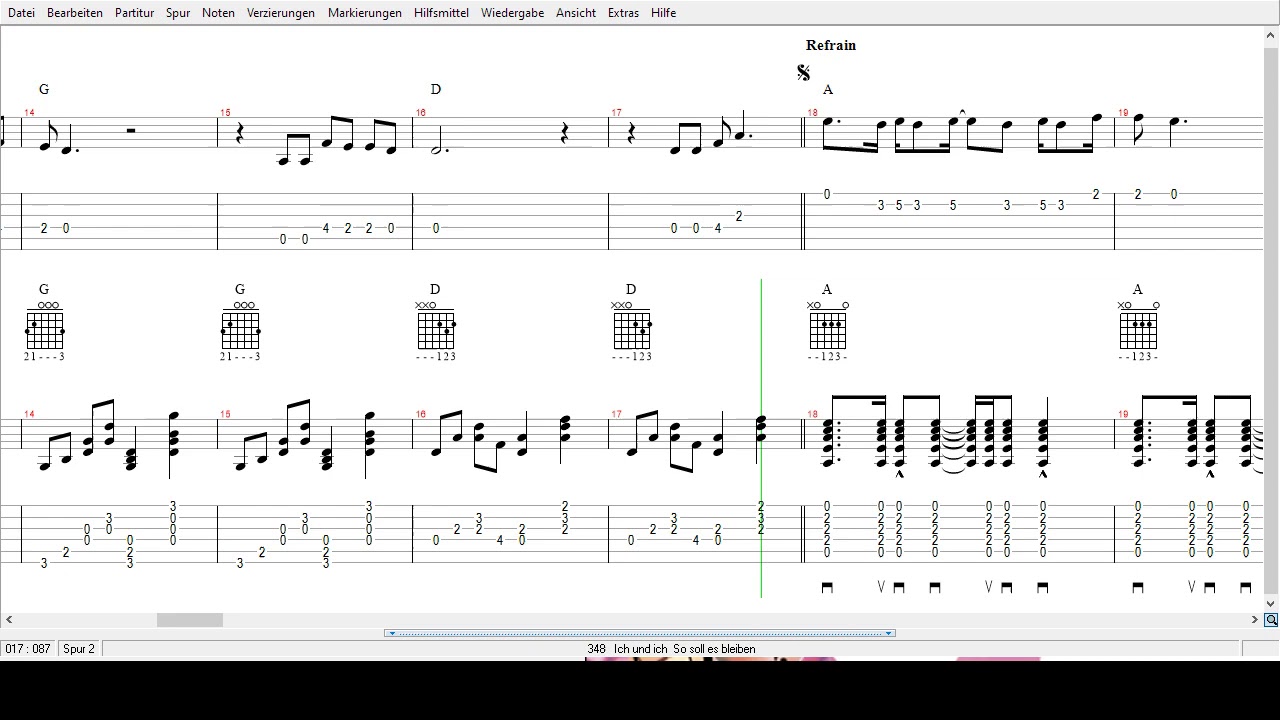1280x720 pixels.
Task: Click the scroll-right arrow of the horizontal scrollbar
Action: (1255, 620)
